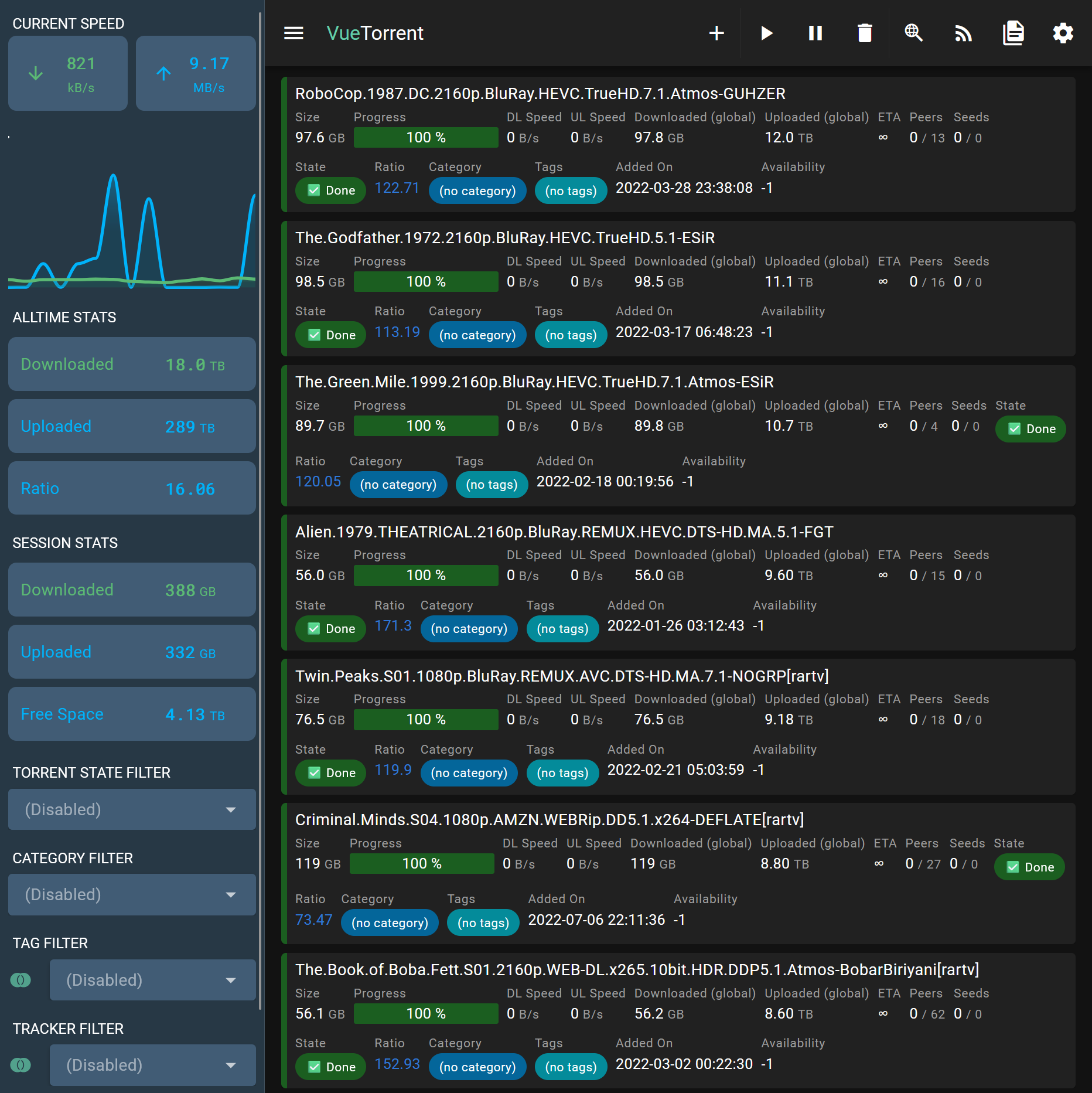Viewport: 1092px width, 1093px height.
Task: Click Twin Peaks' (no category) chip
Action: click(x=469, y=773)
